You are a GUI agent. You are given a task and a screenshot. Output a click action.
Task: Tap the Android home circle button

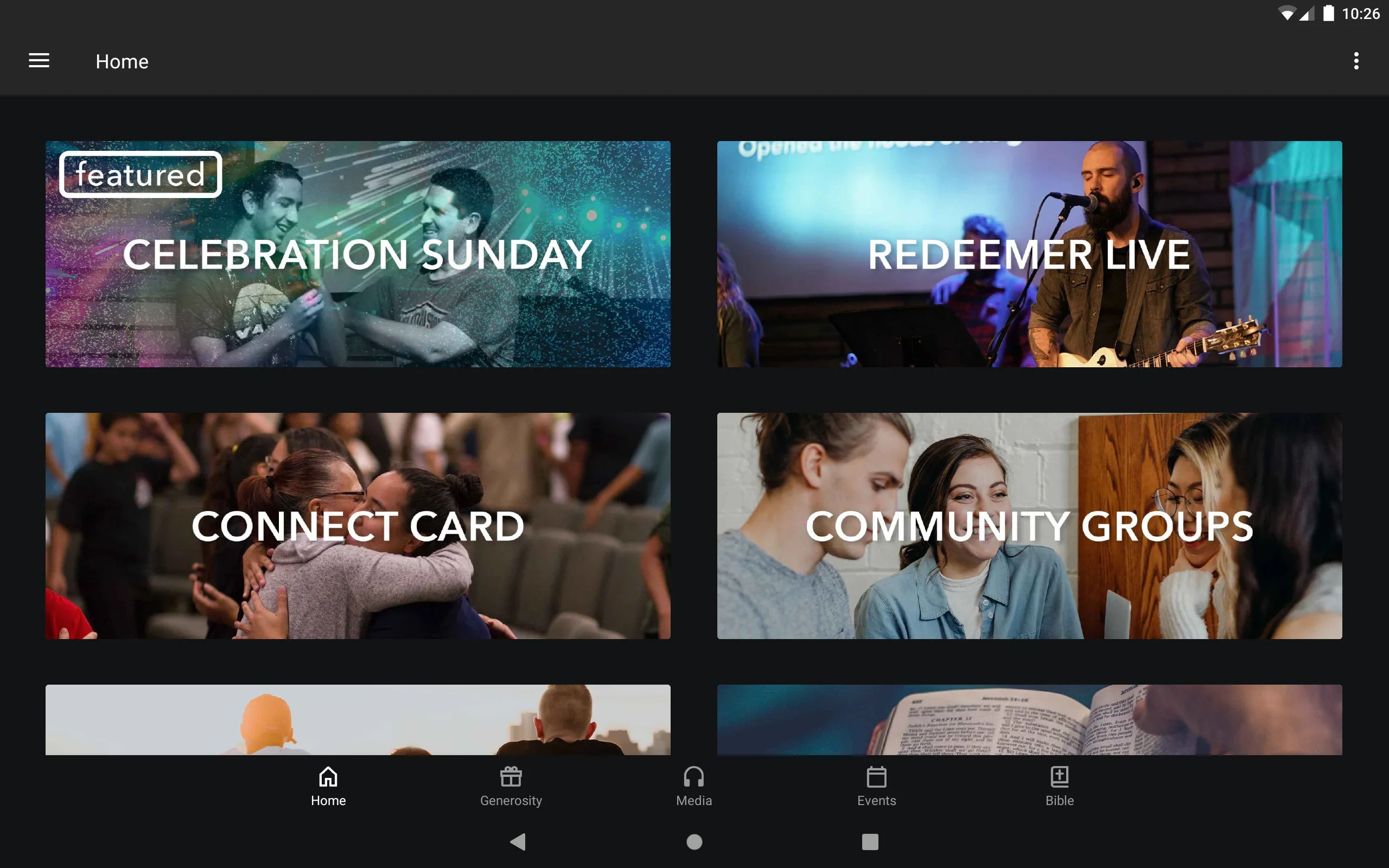[694, 840]
